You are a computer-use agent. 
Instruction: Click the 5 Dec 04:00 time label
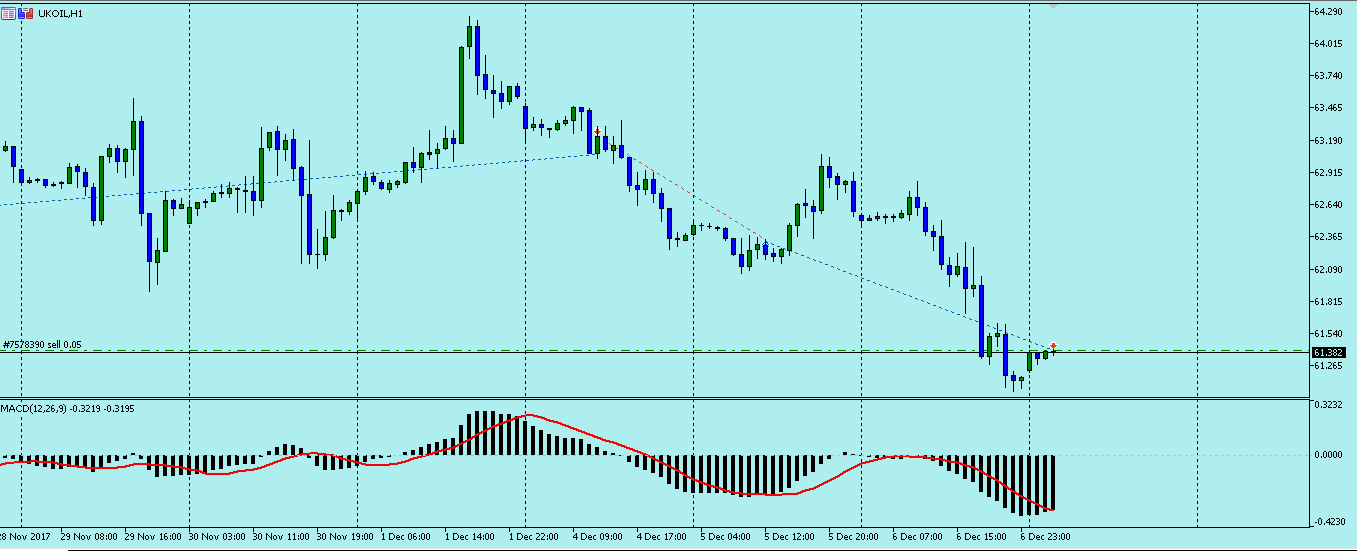pos(727,537)
